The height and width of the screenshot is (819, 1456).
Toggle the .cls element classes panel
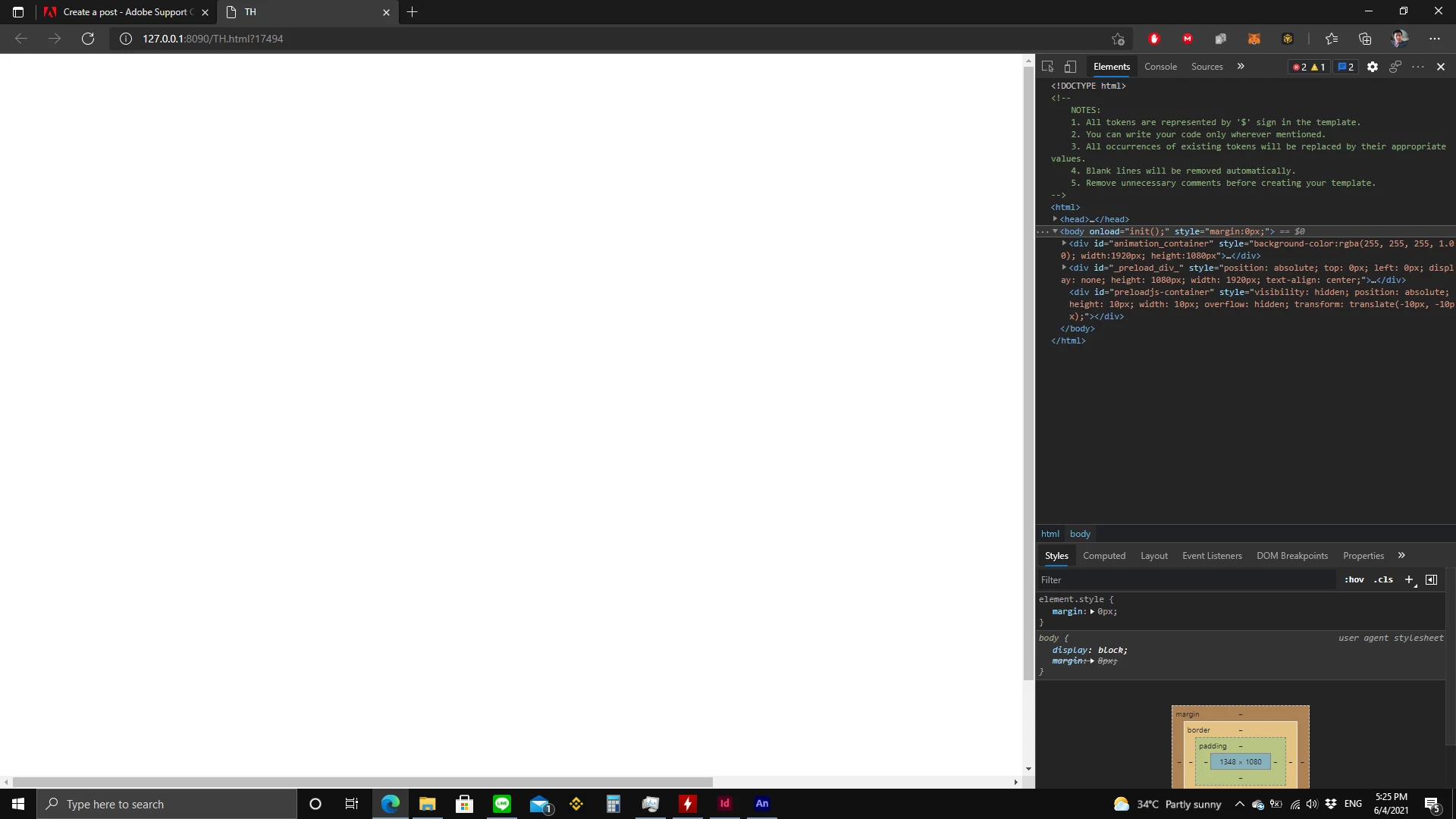(x=1383, y=579)
